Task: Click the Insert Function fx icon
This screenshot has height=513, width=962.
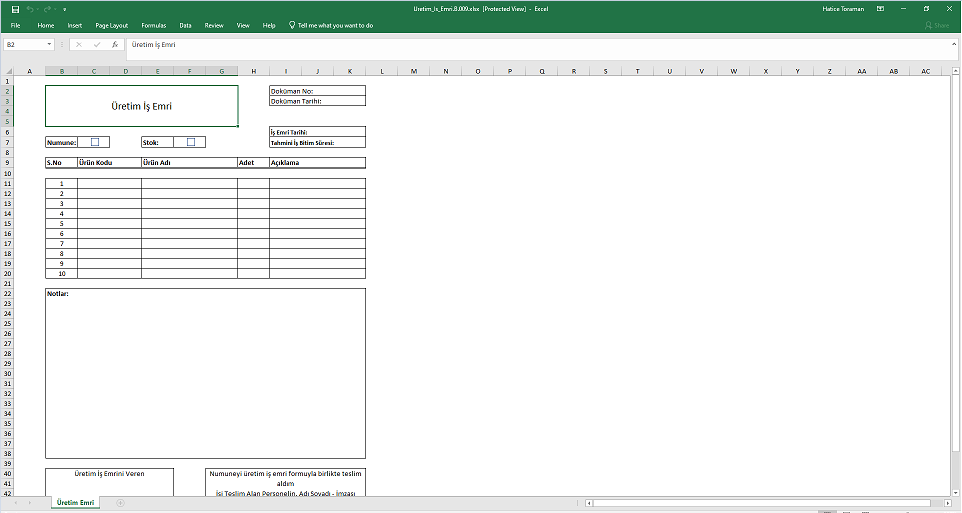Action: coord(115,45)
